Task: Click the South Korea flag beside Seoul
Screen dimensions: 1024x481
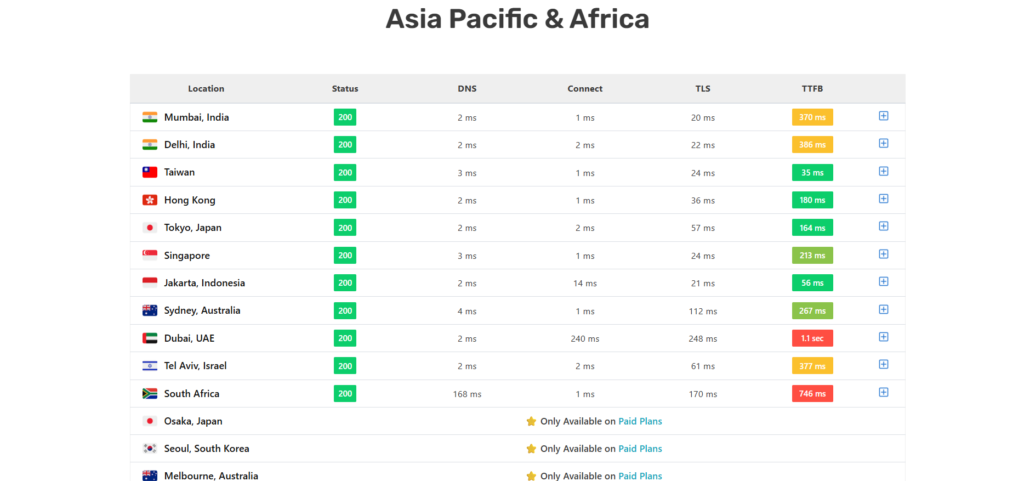Action: pos(150,449)
